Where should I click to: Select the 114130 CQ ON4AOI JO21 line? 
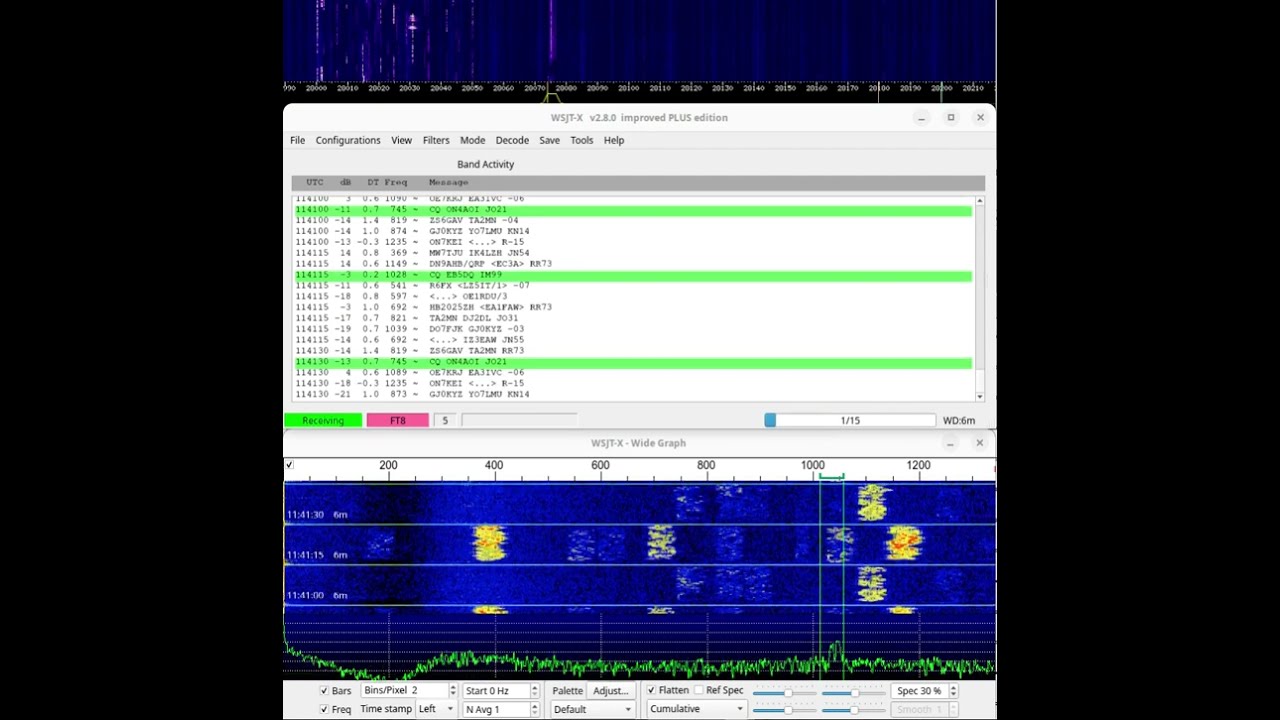pos(632,362)
